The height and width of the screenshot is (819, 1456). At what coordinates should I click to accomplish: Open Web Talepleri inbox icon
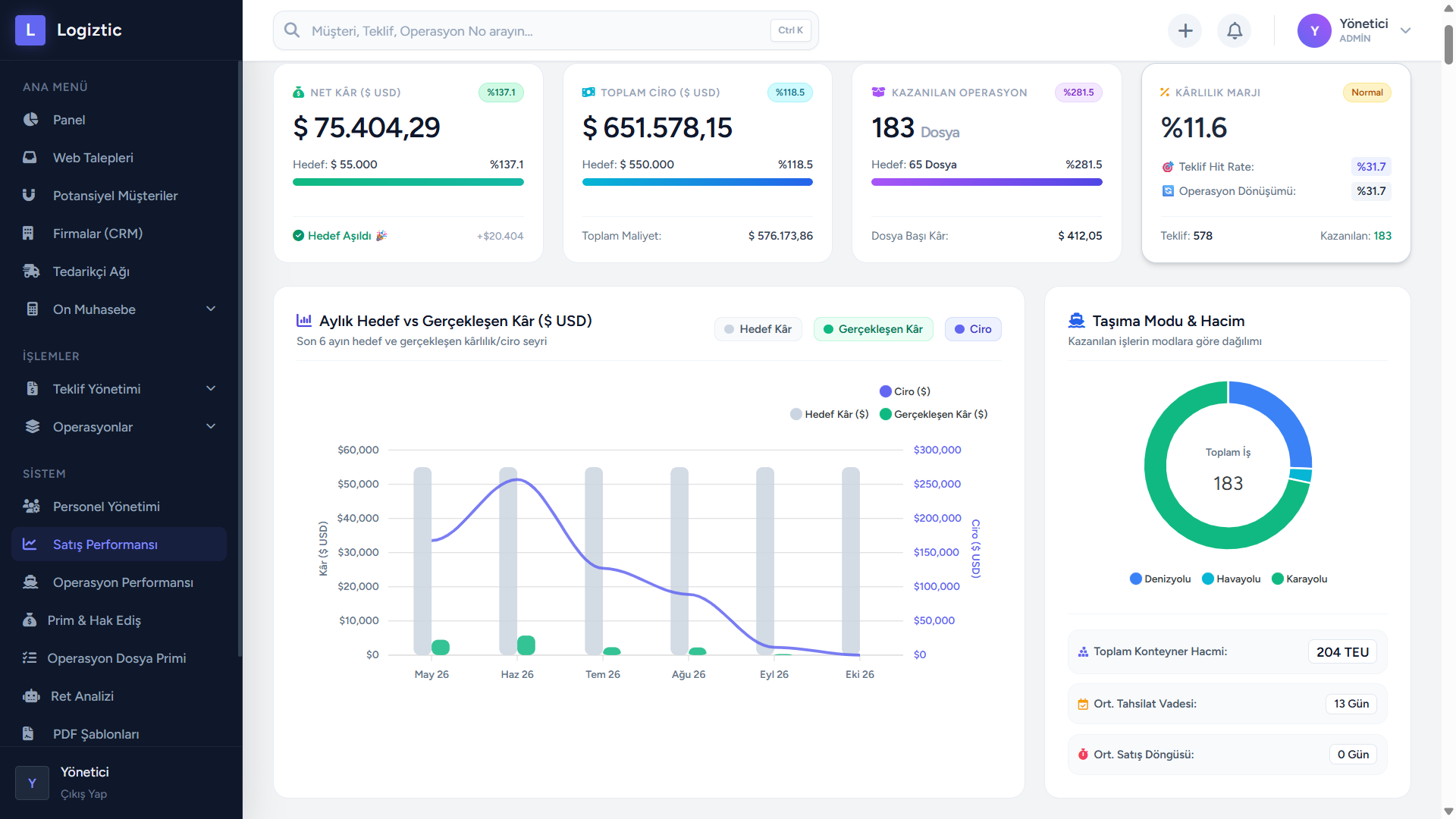pos(30,158)
